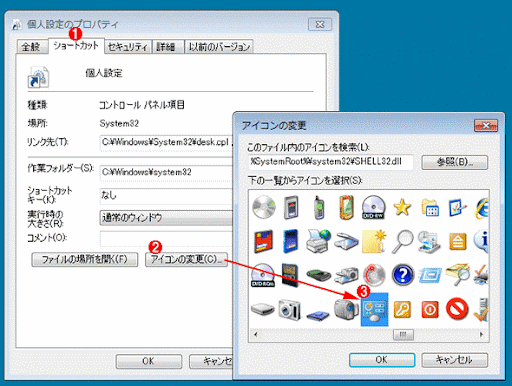Select the orange PDA handheld icon

347,207
